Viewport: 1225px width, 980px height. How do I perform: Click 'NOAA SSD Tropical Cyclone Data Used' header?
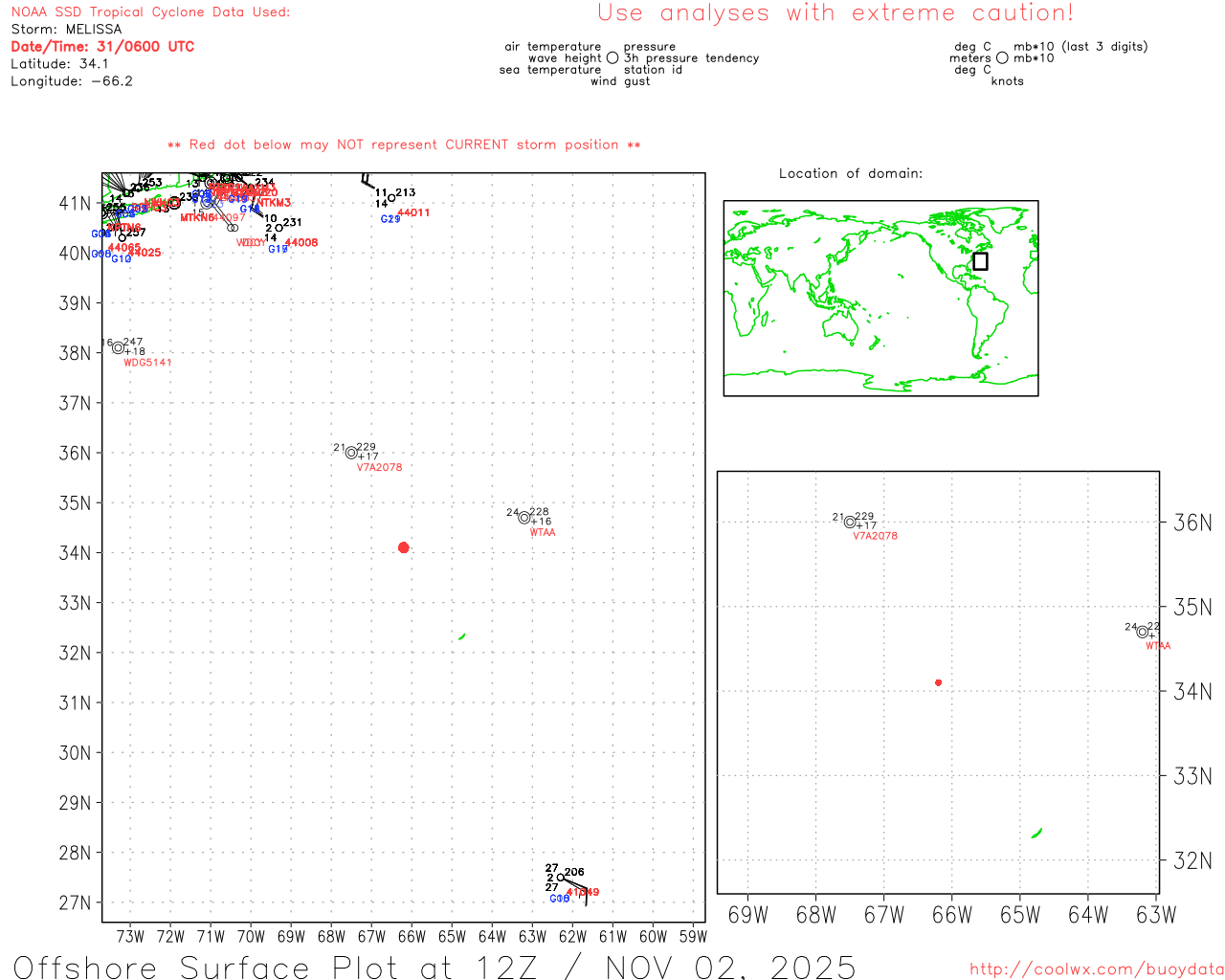[150, 12]
